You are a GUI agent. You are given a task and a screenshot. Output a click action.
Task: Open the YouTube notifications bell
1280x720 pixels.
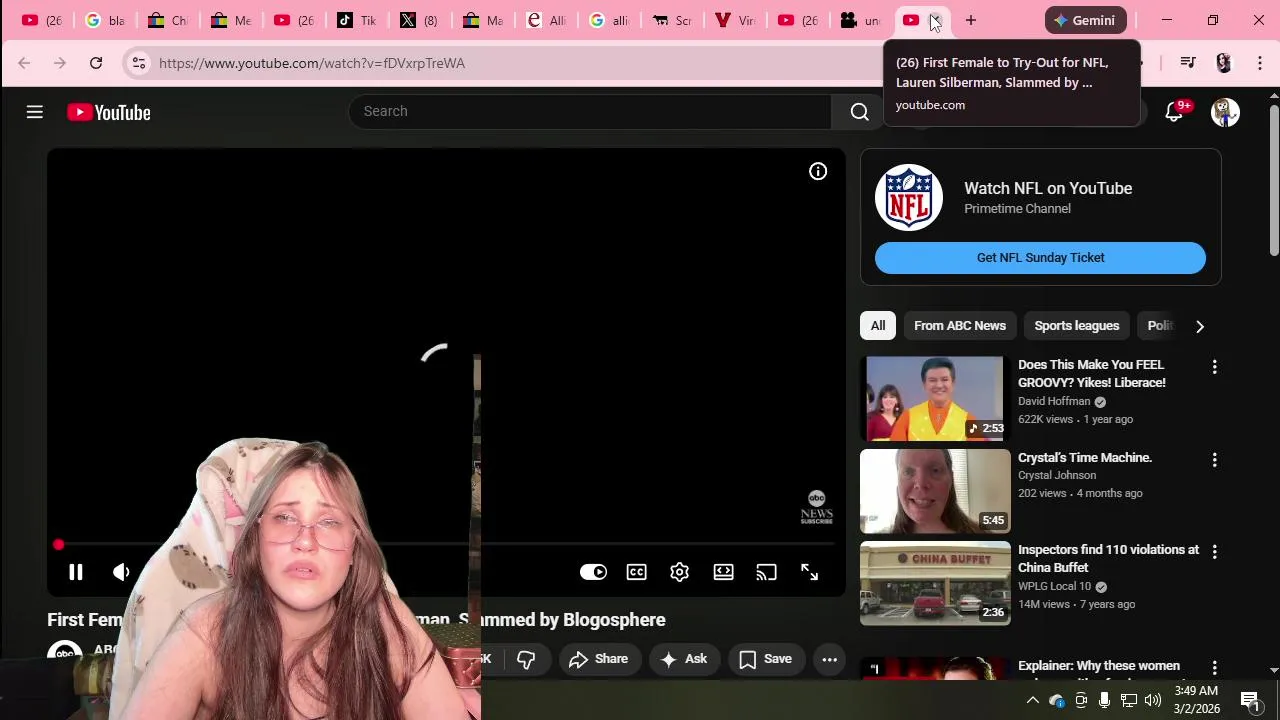click(x=1174, y=112)
